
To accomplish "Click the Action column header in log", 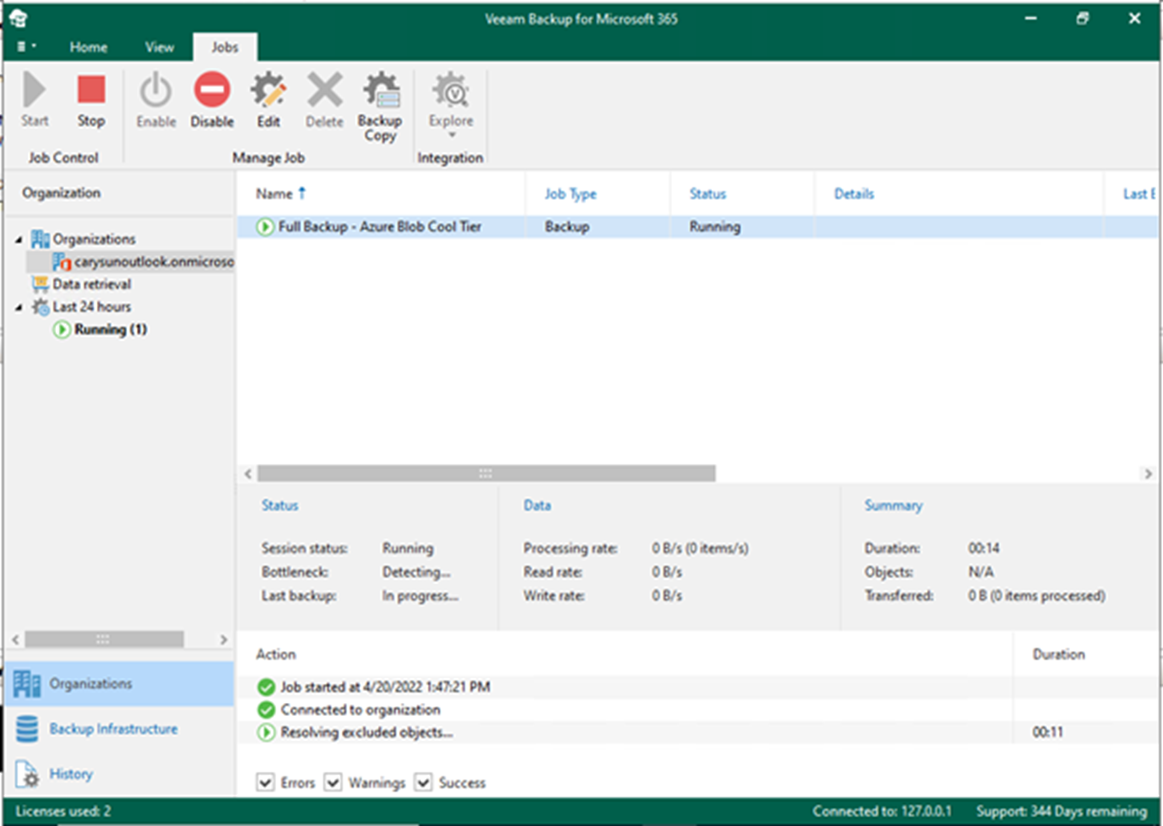I will coord(276,654).
